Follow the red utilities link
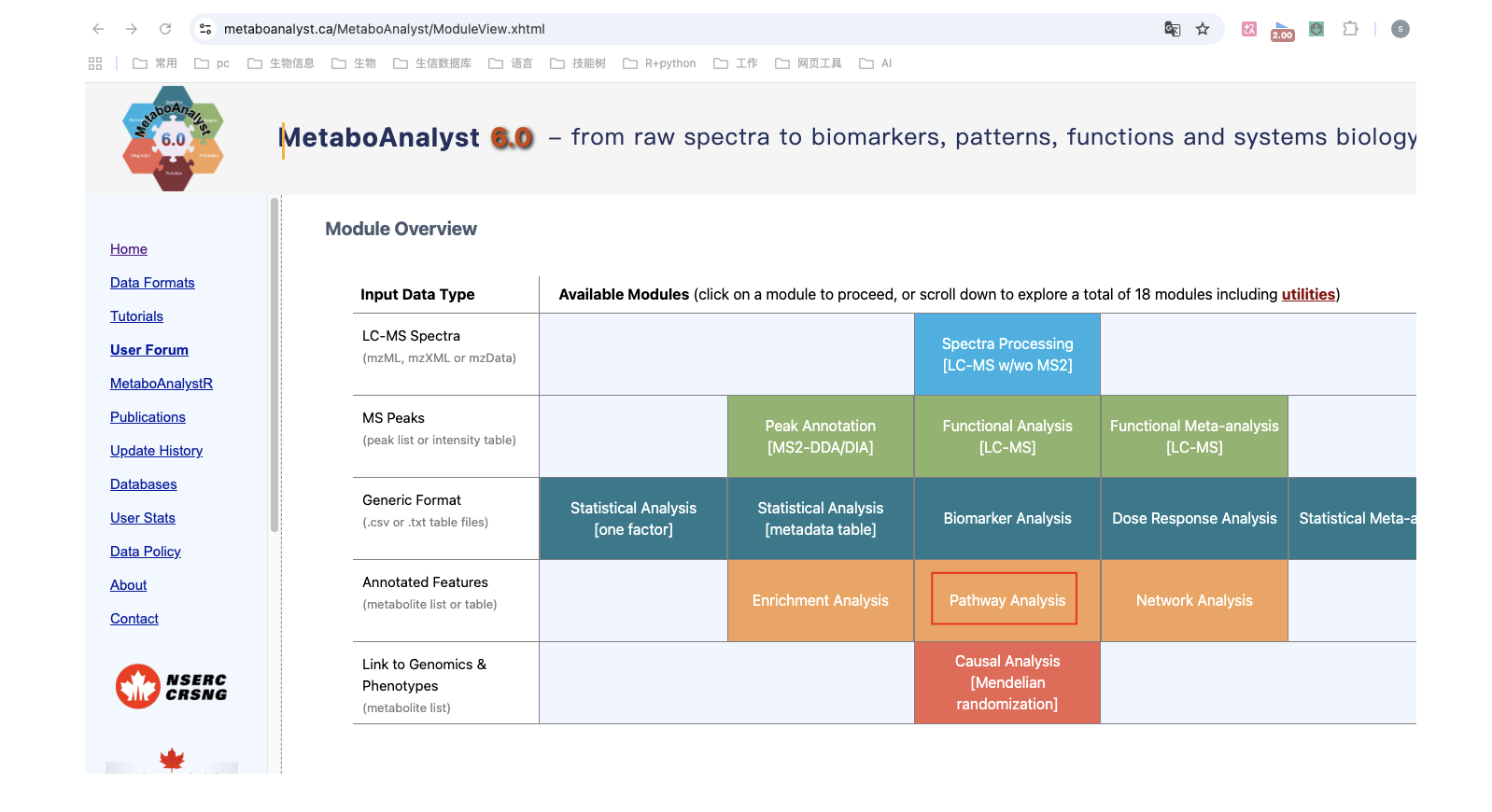 [x=1308, y=294]
